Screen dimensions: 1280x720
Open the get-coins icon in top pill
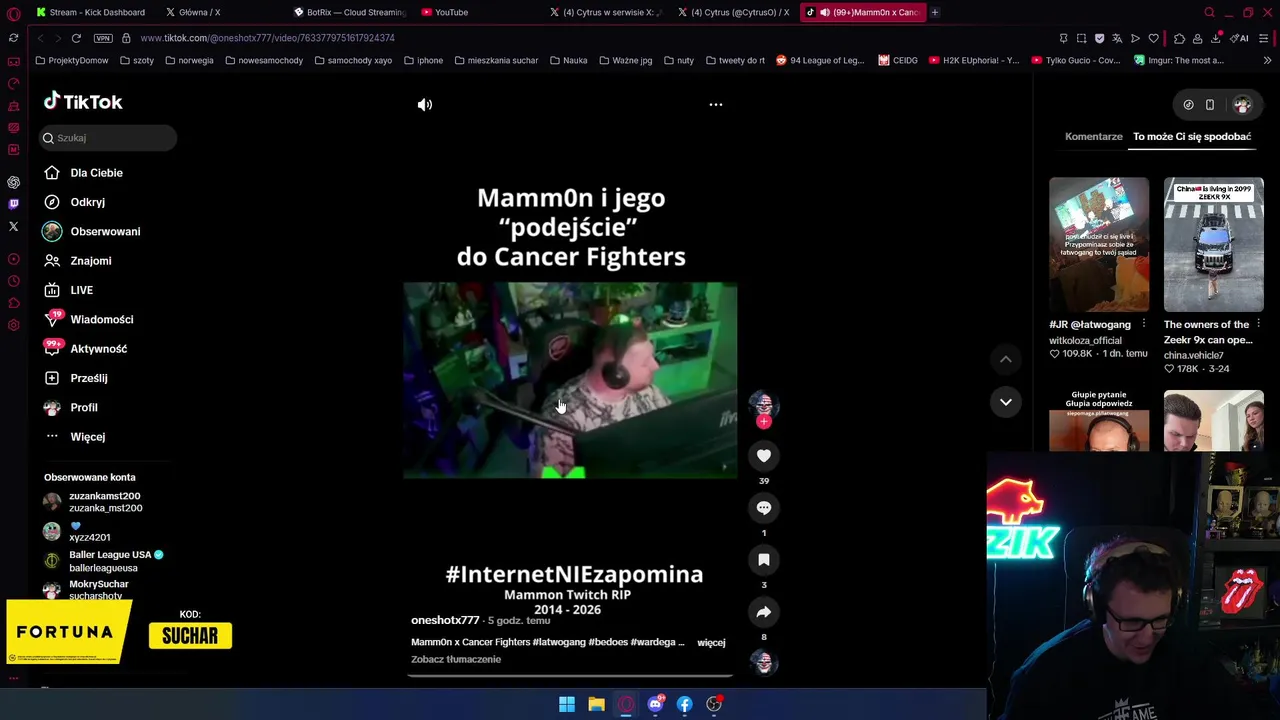[x=1188, y=104]
